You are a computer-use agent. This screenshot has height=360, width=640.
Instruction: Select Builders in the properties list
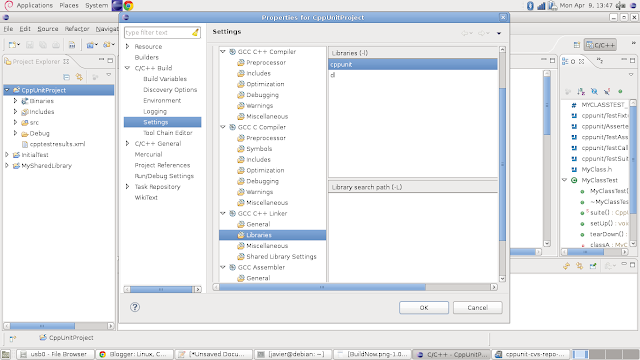147,58
